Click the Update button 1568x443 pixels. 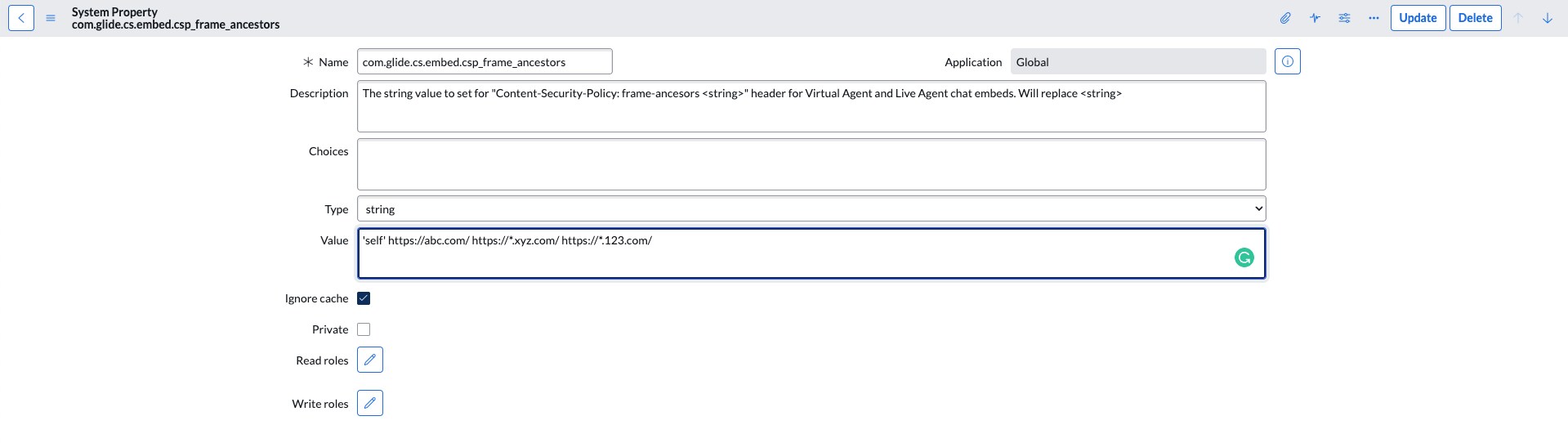[x=1418, y=18]
